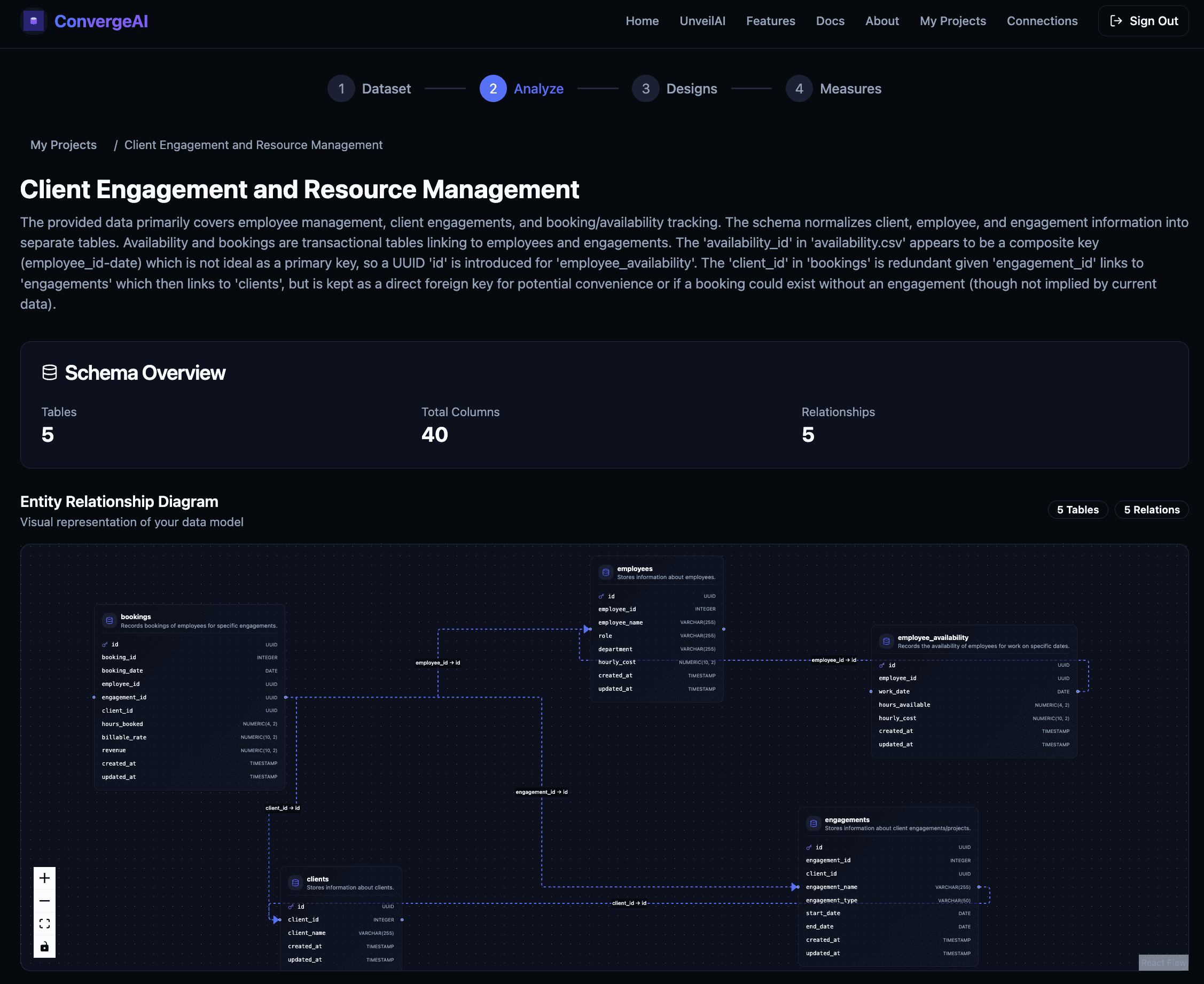This screenshot has width=1204, height=984.
Task: Open the Docs navigation item
Action: (830, 21)
